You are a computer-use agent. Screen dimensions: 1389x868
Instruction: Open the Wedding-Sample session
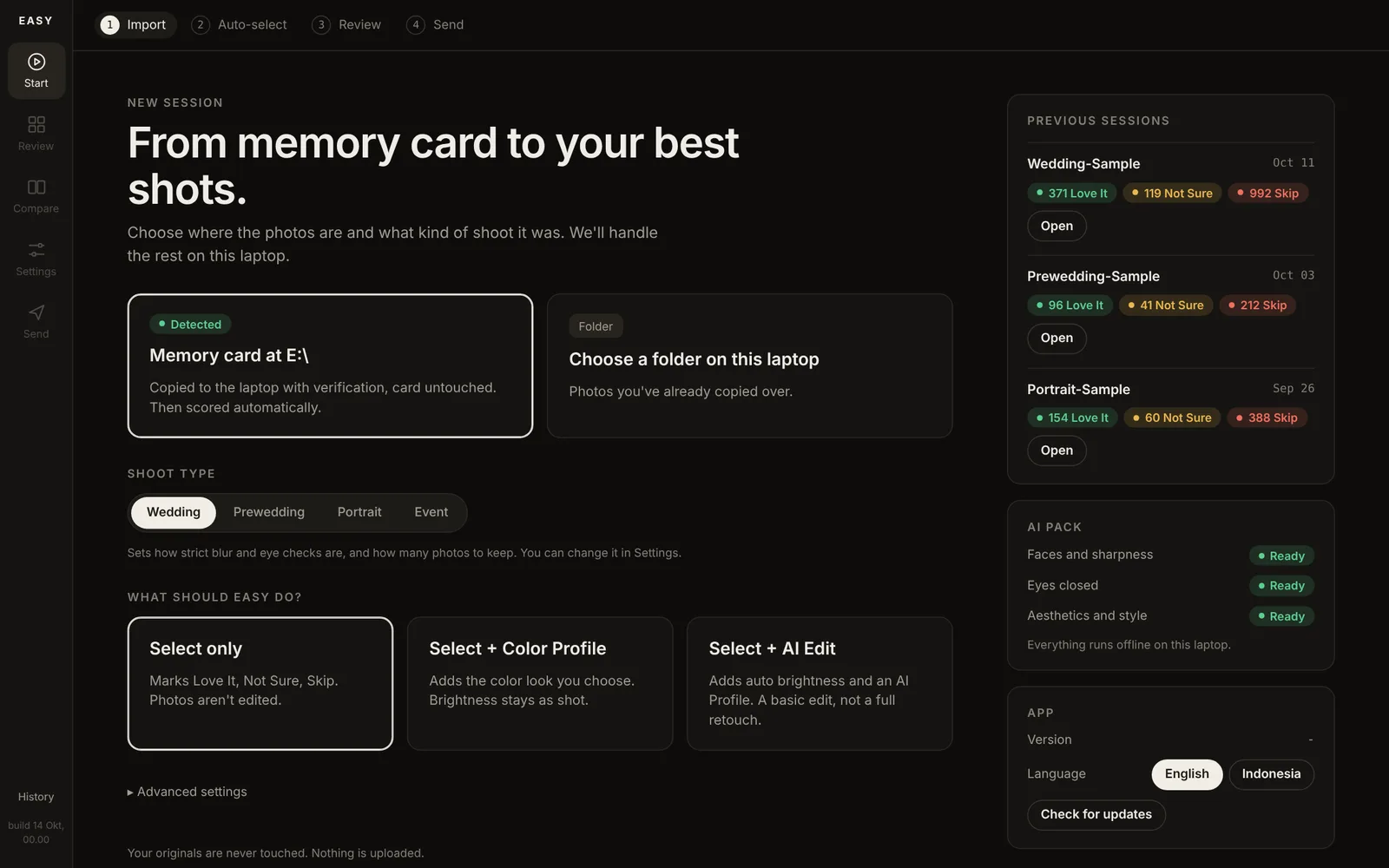pos(1057,226)
